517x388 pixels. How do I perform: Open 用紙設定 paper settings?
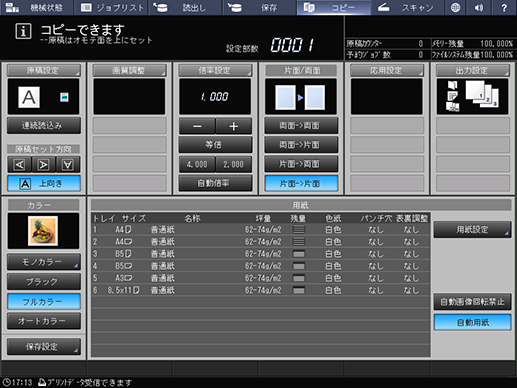[x=472, y=229]
